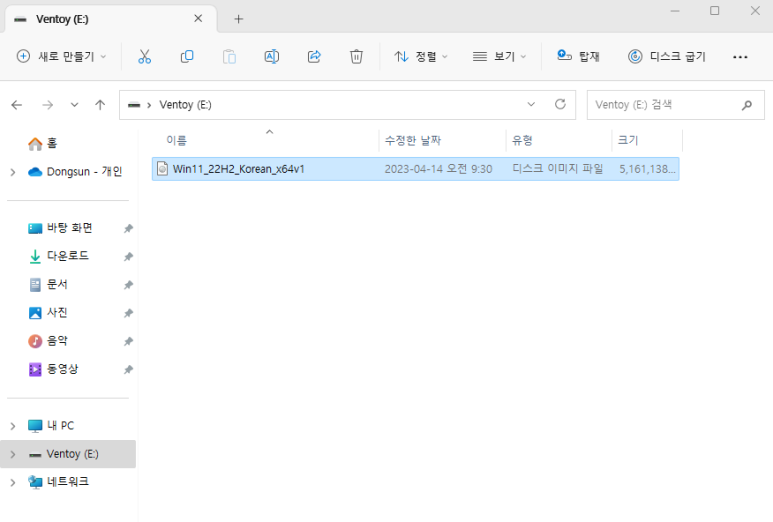Open the 보기 view dropdown
This screenshot has width=773, height=522.
click(499, 57)
